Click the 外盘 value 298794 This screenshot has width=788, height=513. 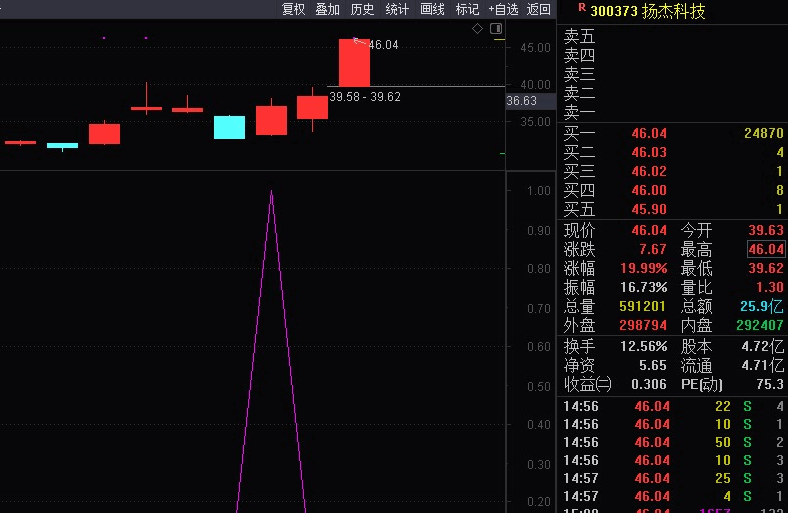point(642,325)
